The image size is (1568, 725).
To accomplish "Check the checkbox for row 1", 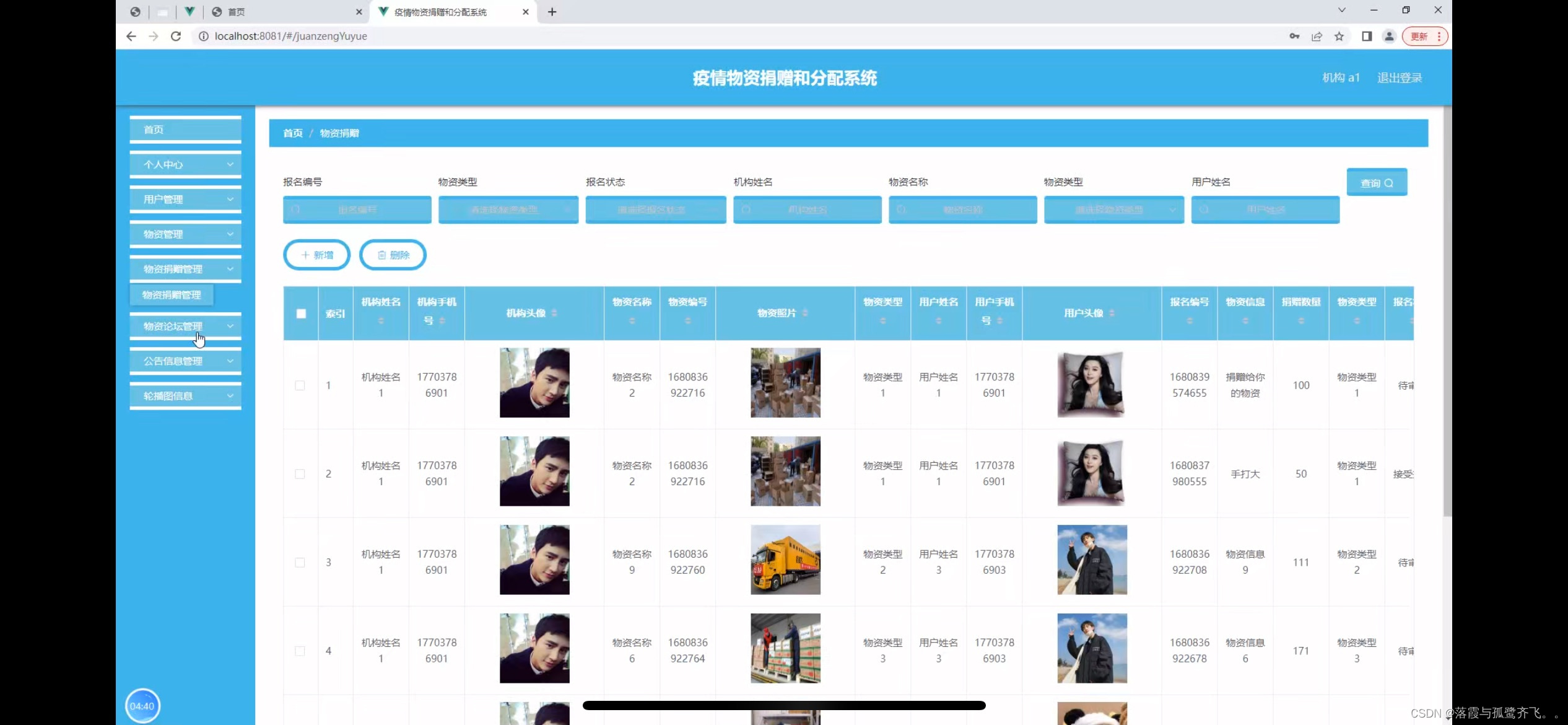I will click(x=300, y=385).
